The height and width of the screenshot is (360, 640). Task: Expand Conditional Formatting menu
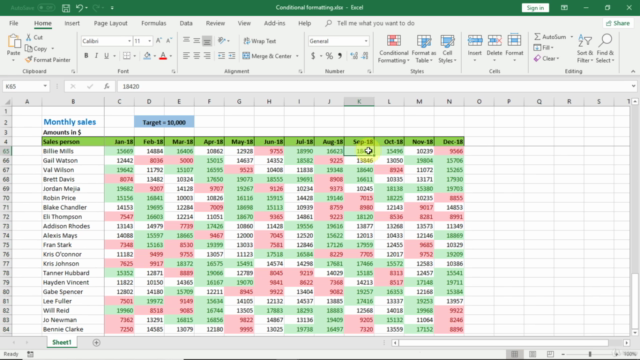coord(393,49)
